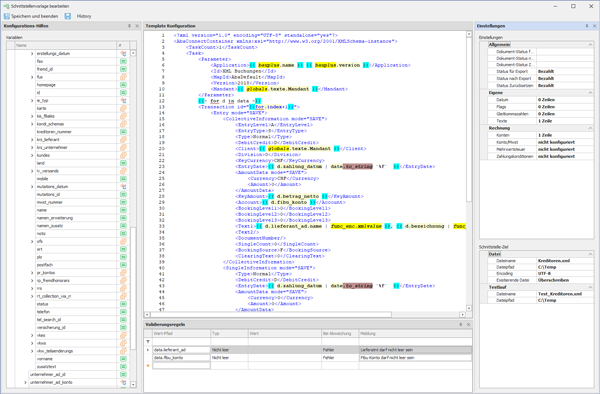This screenshot has width=600, height=394.
Task: Click the orange object icon for kondi_schemas
Action: click(x=123, y=124)
